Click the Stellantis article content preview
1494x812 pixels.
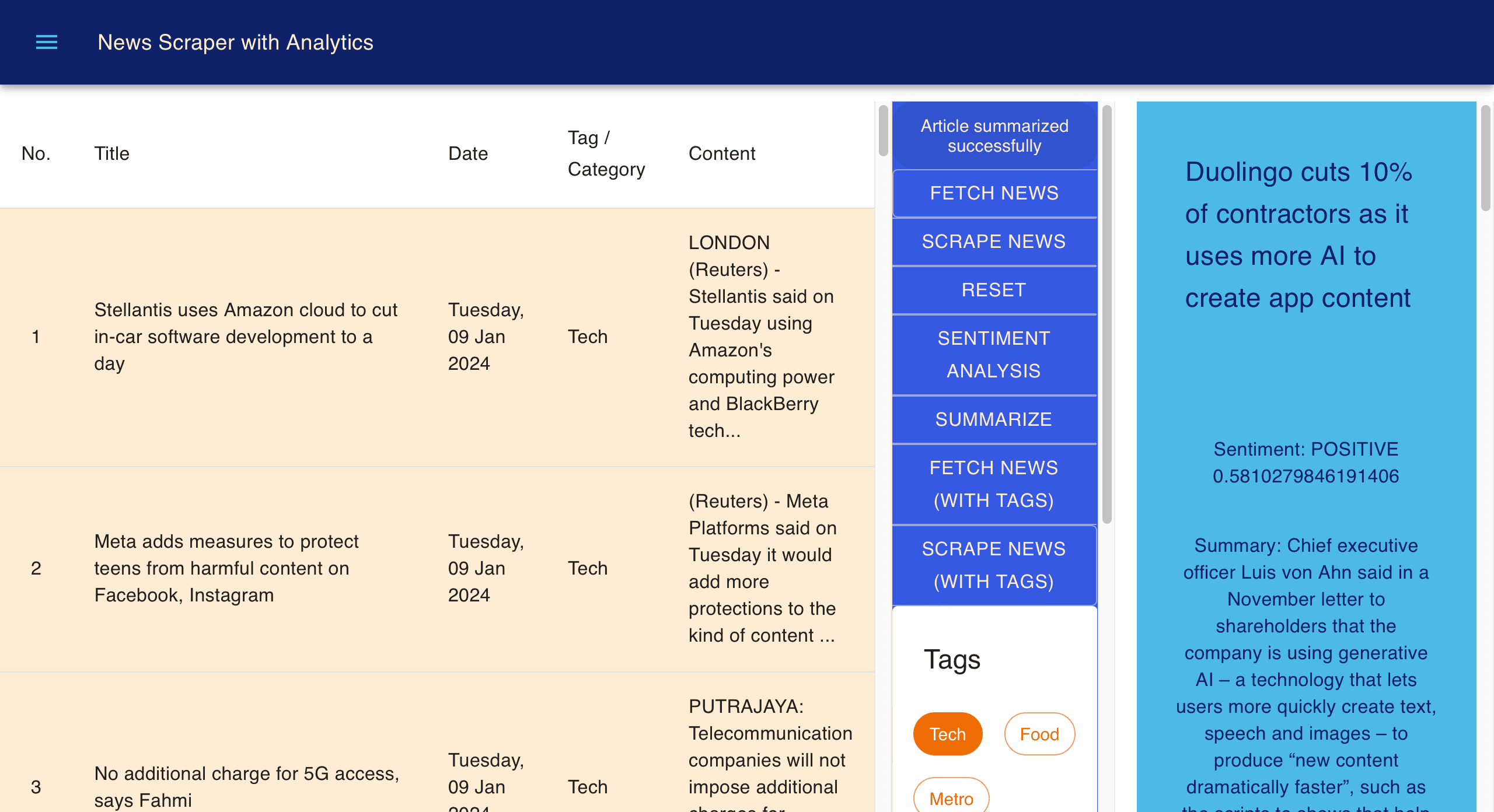[762, 337]
